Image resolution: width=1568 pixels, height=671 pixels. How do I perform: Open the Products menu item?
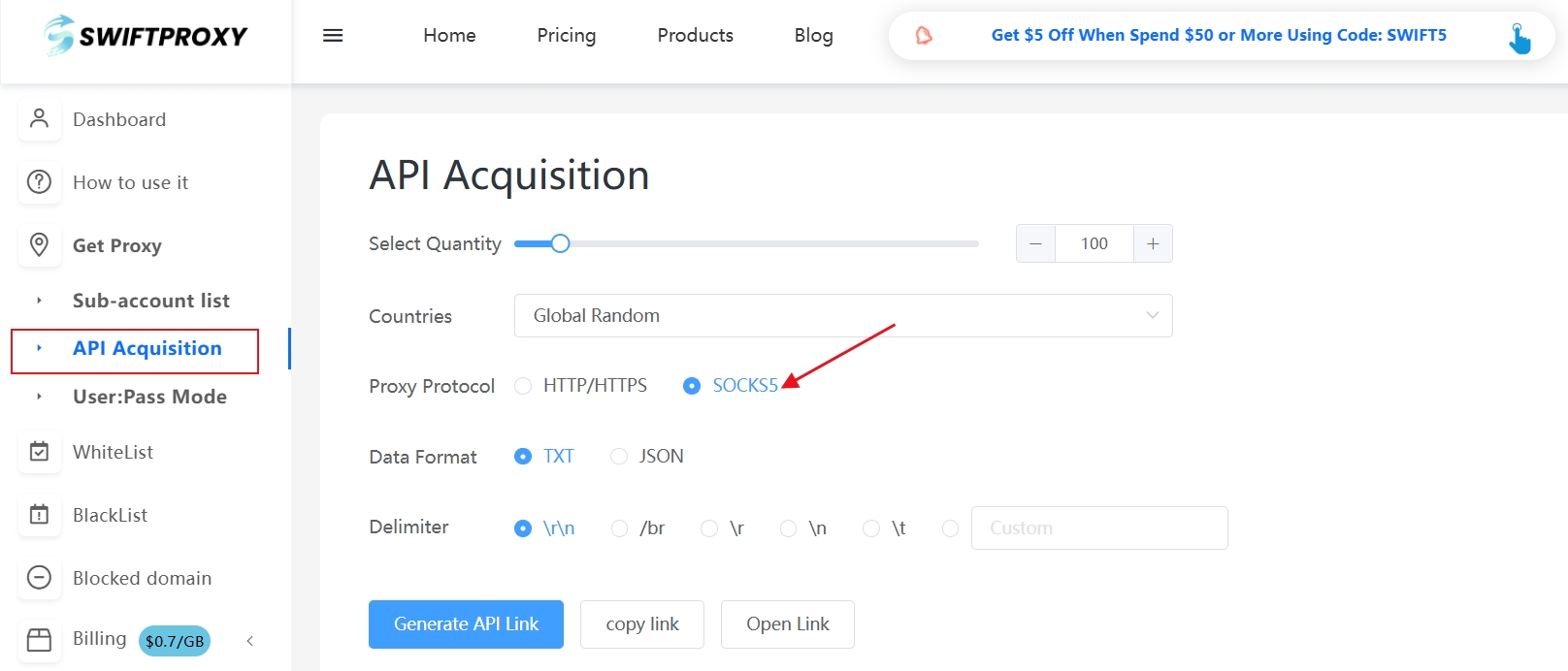coord(695,36)
